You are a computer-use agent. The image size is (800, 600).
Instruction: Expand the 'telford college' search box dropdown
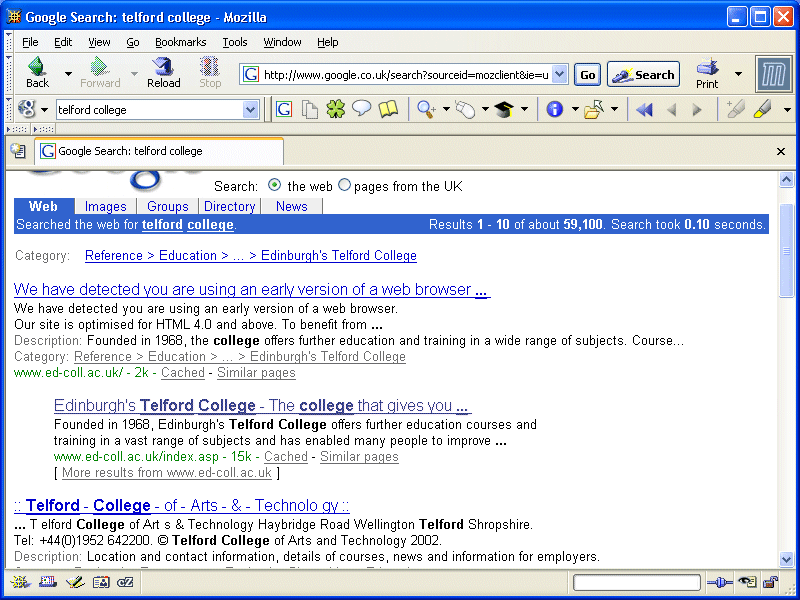click(x=250, y=109)
